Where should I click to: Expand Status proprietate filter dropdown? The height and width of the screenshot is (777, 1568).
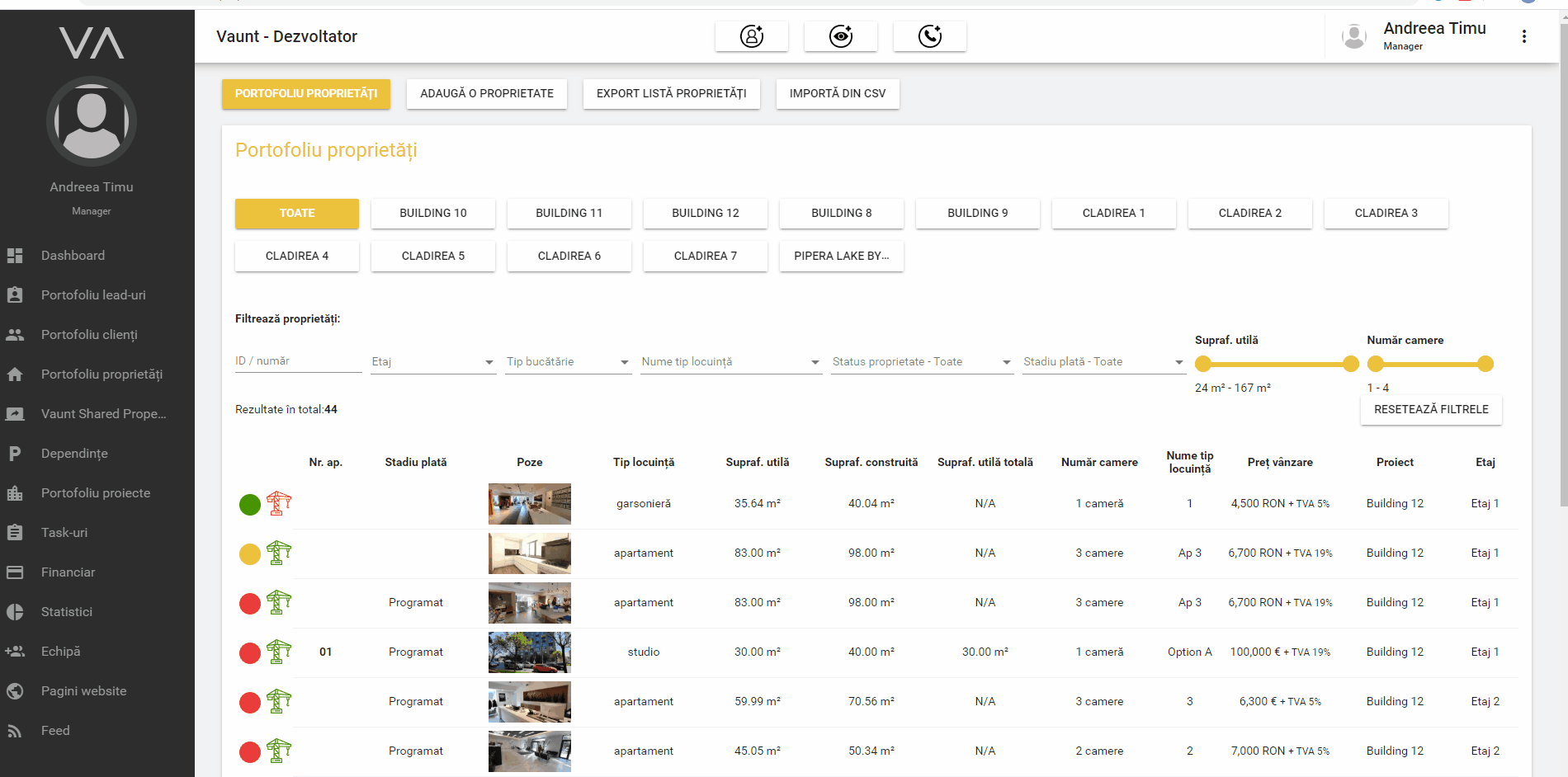[922, 362]
